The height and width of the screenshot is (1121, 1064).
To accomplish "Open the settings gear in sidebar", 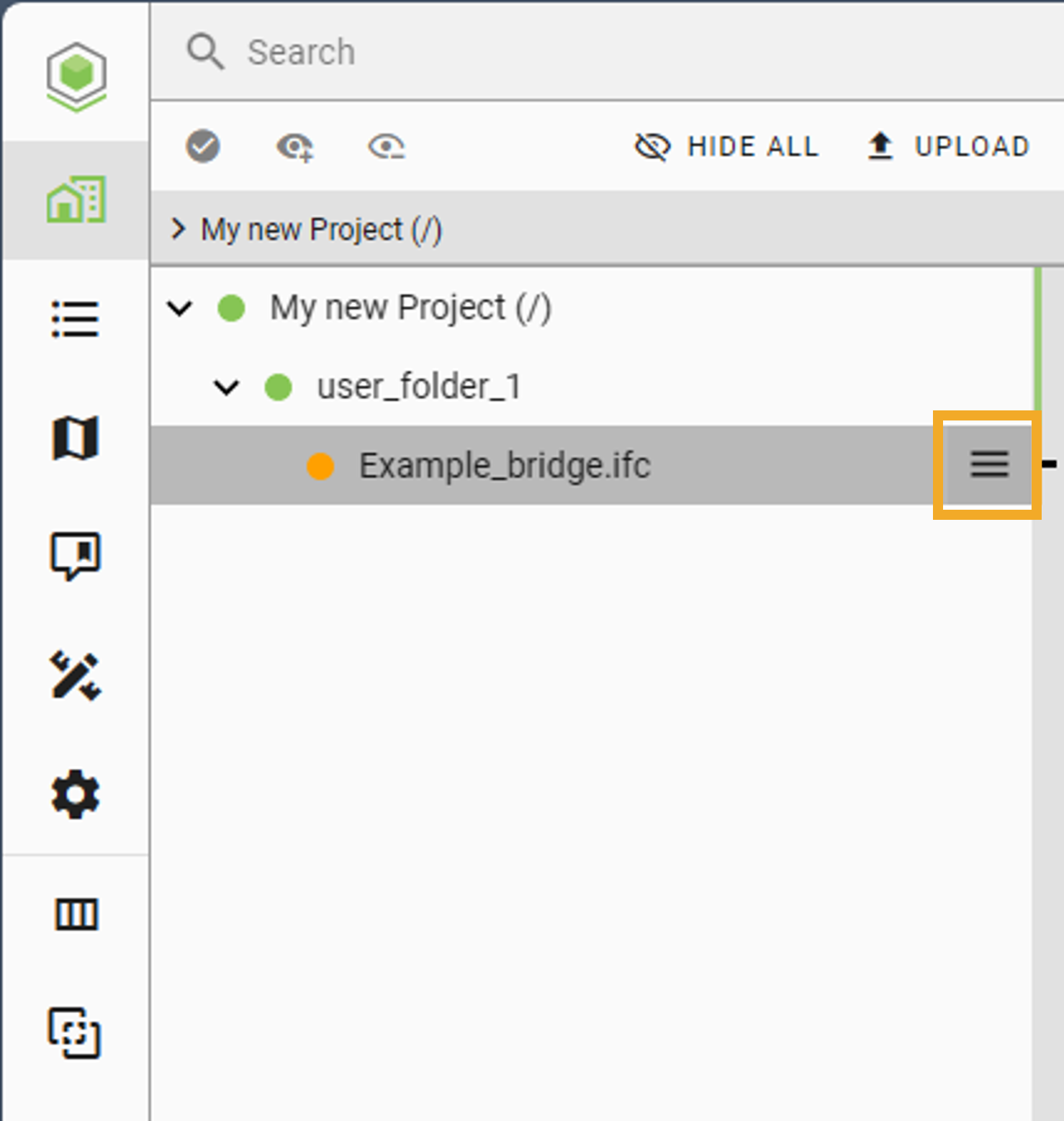I will click(x=76, y=795).
